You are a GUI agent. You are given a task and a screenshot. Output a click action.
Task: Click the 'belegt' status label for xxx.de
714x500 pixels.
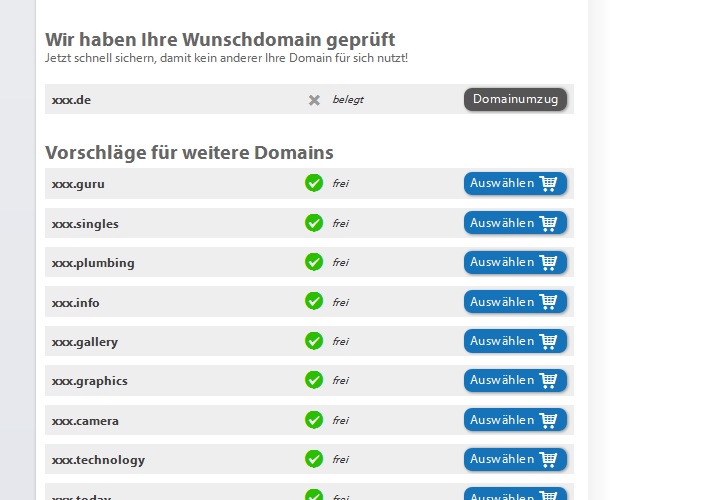pos(348,100)
